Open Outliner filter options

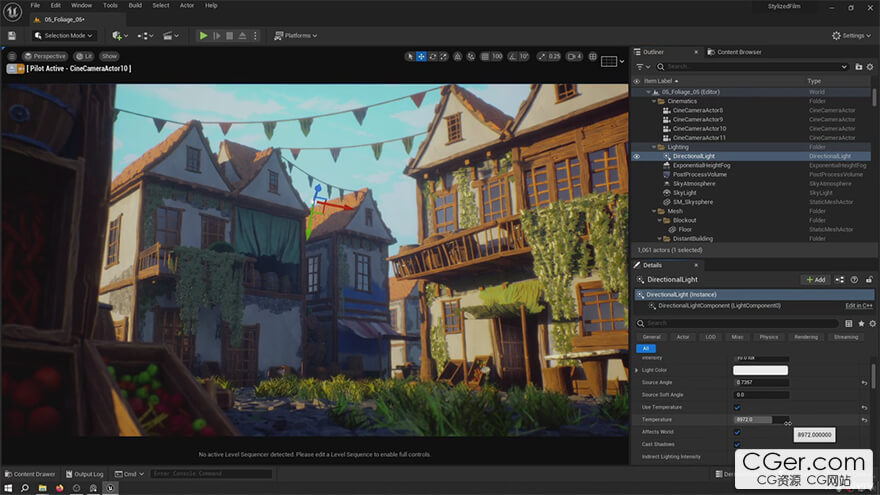click(643, 67)
